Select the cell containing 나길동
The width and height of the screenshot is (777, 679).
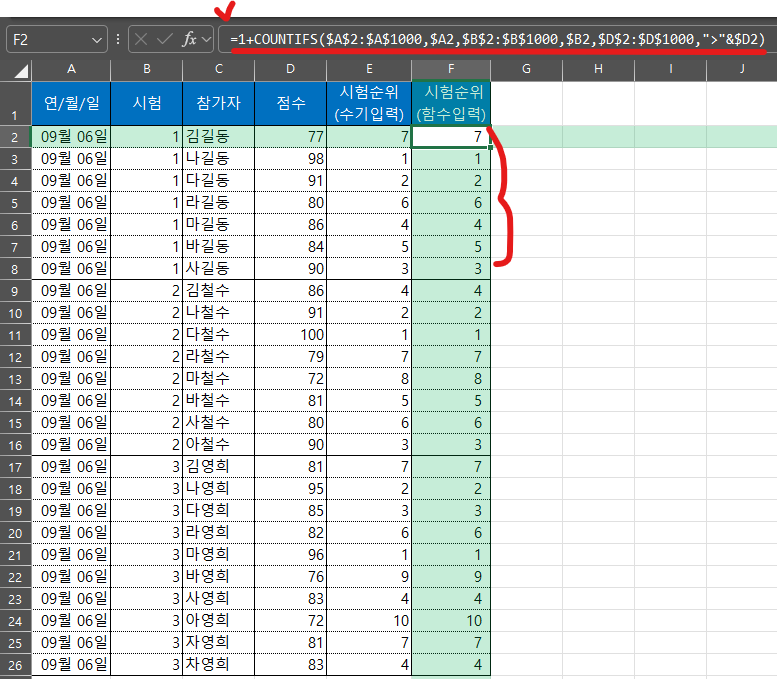pyautogui.click(x=219, y=159)
